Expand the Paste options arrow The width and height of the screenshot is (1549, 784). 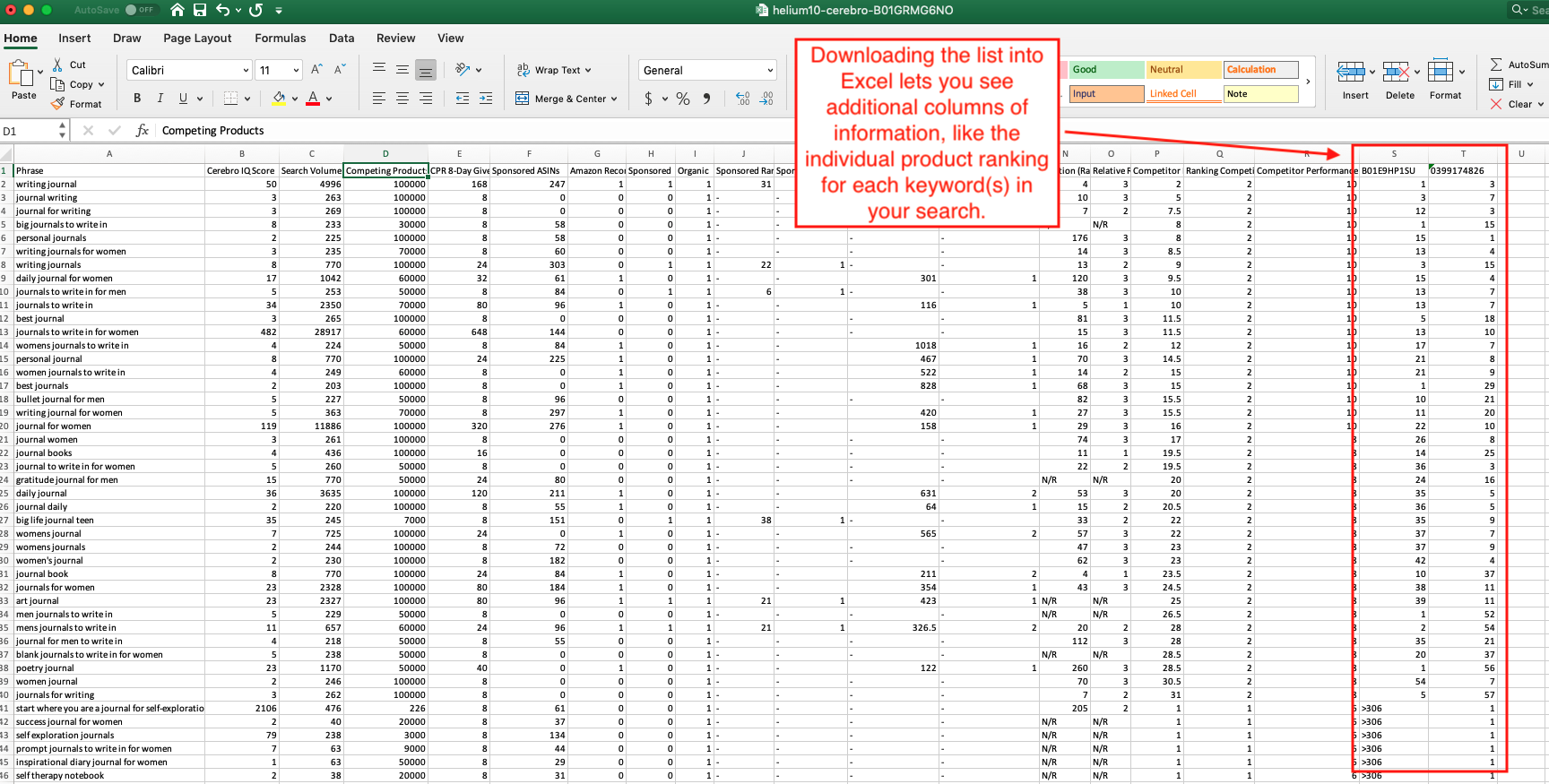pyautogui.click(x=40, y=71)
